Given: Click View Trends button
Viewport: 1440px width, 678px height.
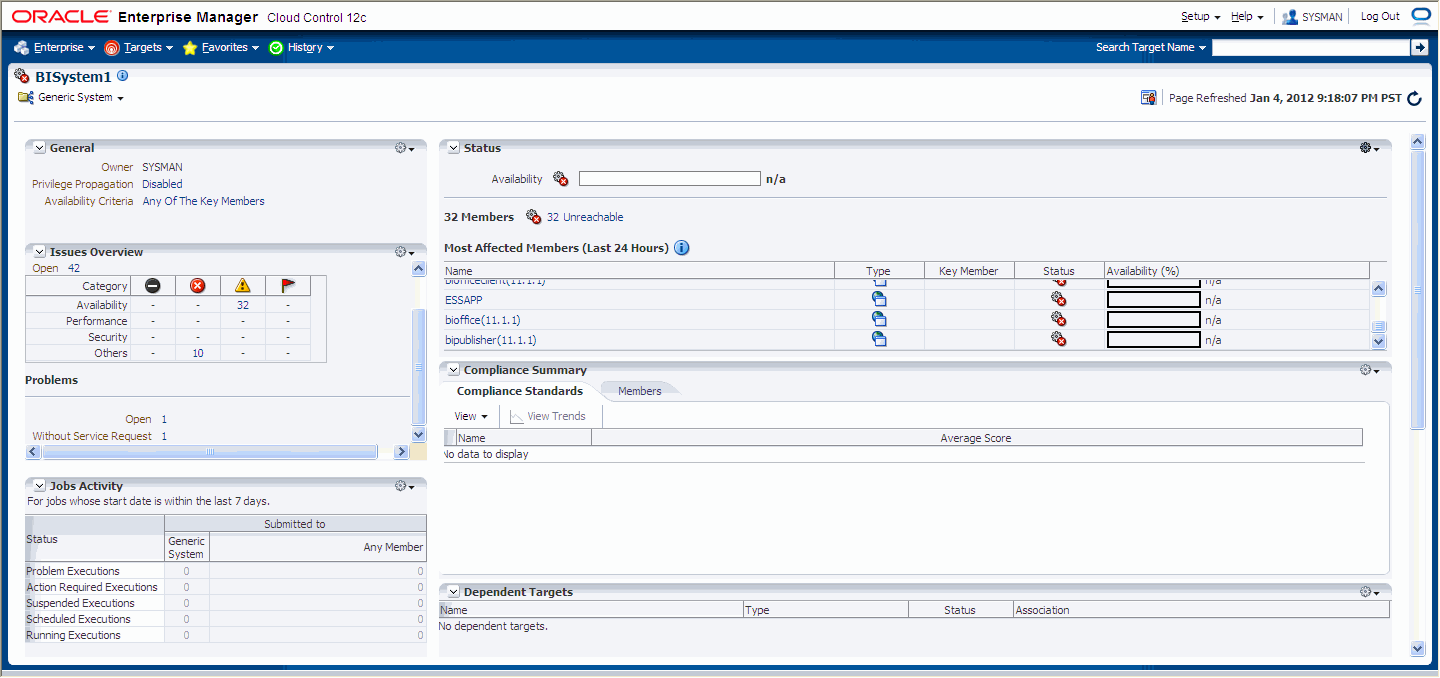Looking at the screenshot, I should click(x=548, y=416).
